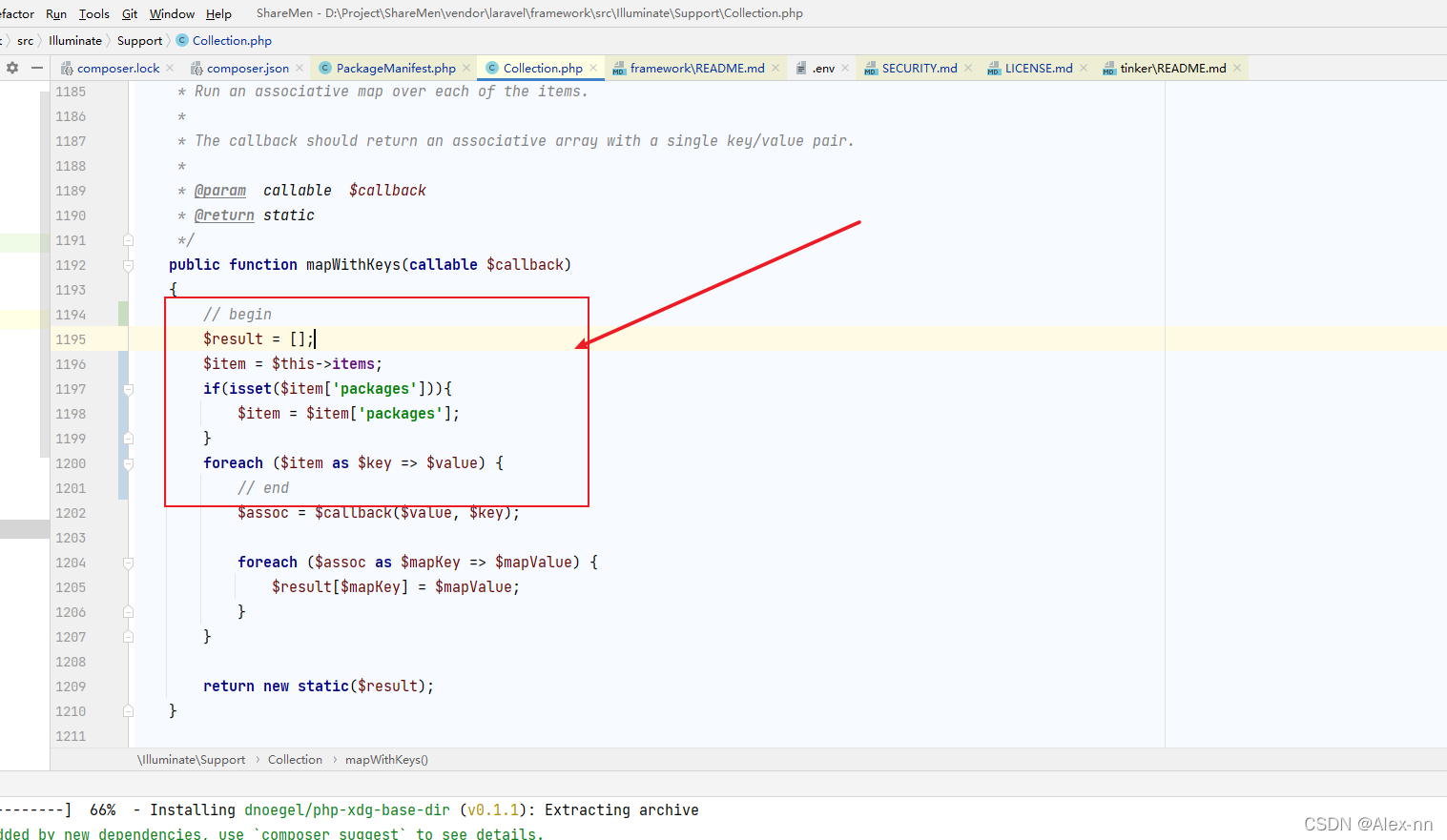This screenshot has height=840, width=1447.
Task: Click line number 1202 in the gutter
Action: pyautogui.click(x=71, y=513)
